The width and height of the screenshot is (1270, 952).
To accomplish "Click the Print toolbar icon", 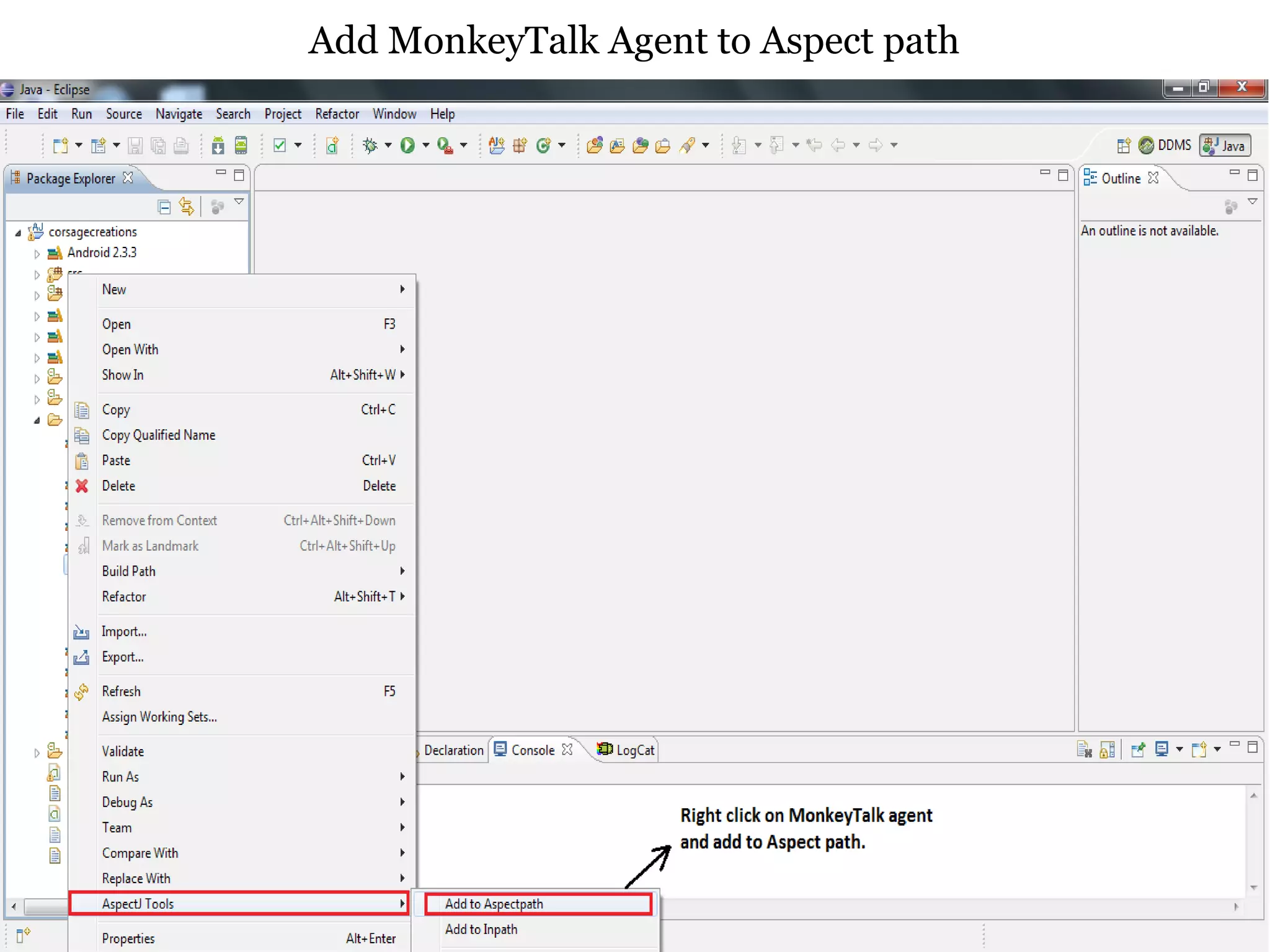I will (181, 146).
